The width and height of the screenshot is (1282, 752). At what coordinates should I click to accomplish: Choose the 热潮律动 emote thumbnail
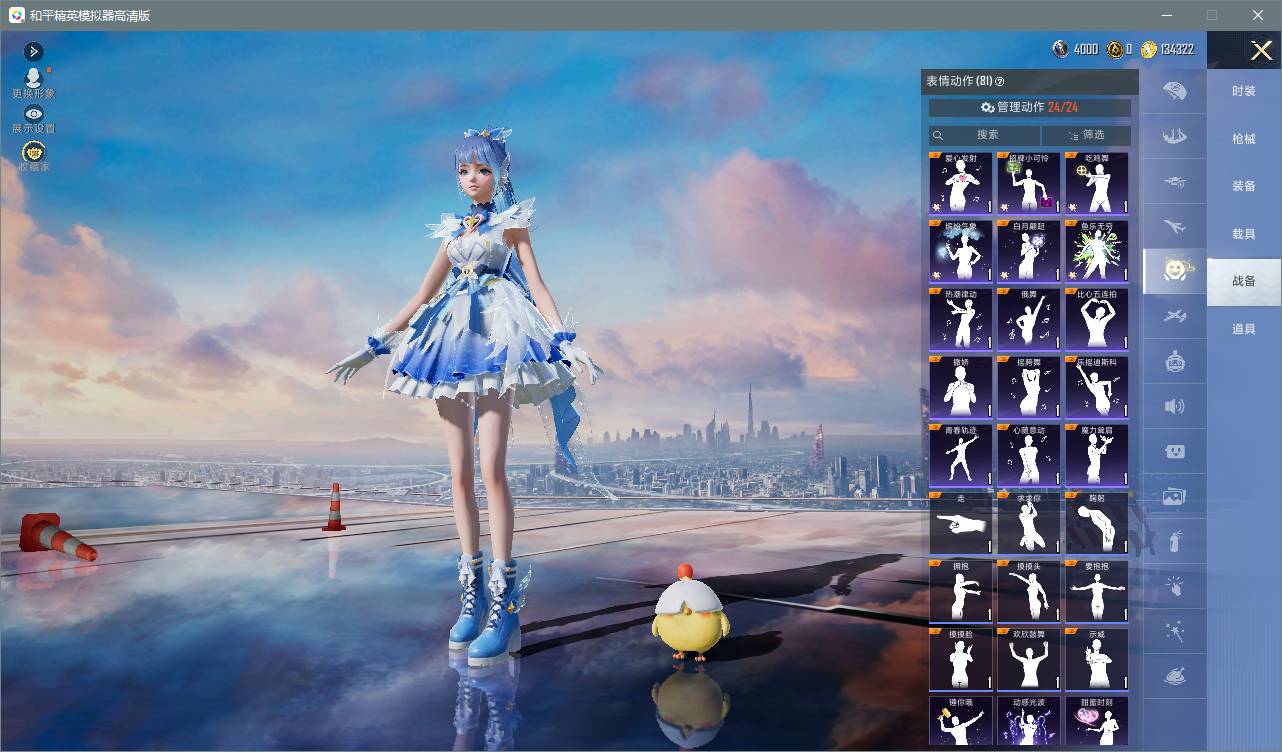coord(961,319)
